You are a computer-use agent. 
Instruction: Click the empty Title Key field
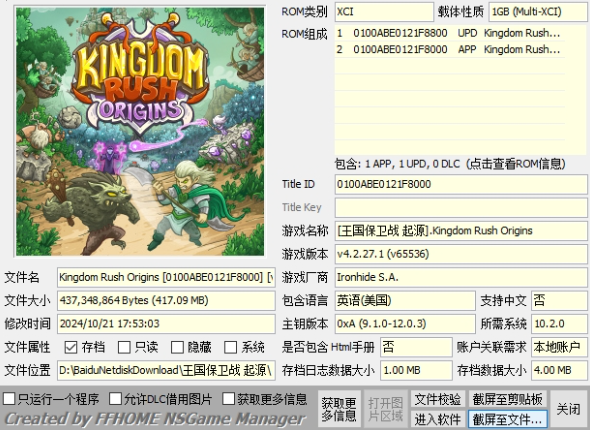tap(461, 208)
